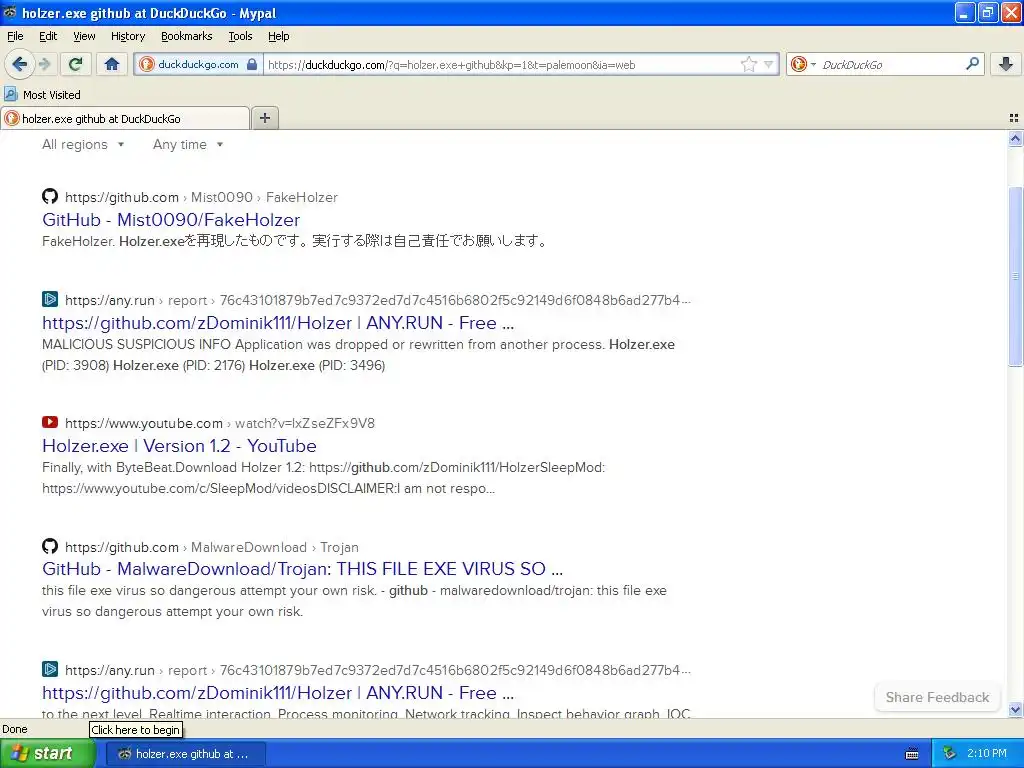The image size is (1024, 768).
Task: Reload the current page
Action: tap(75, 64)
